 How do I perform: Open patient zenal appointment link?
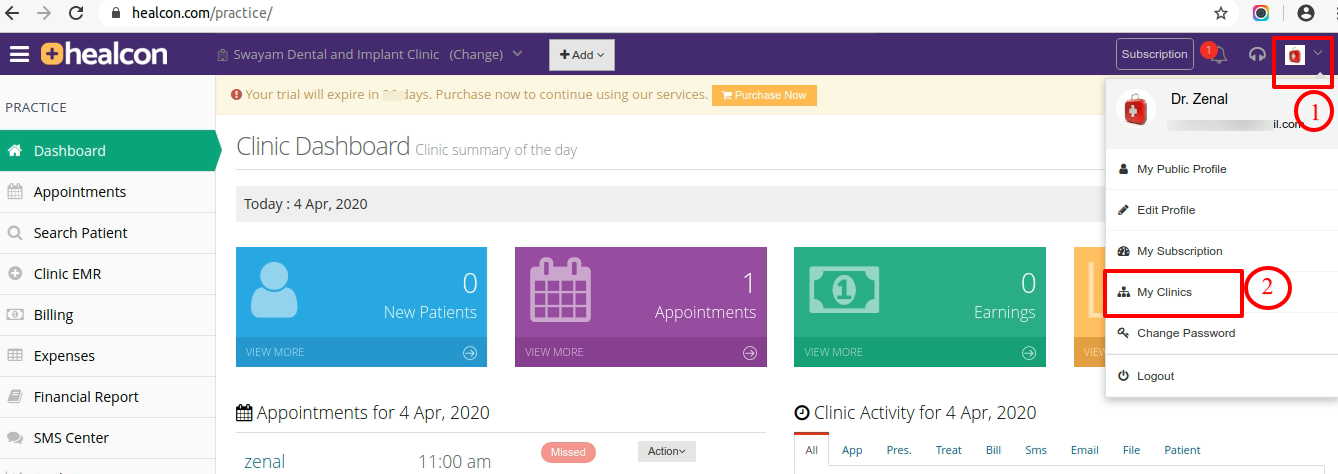click(x=265, y=462)
